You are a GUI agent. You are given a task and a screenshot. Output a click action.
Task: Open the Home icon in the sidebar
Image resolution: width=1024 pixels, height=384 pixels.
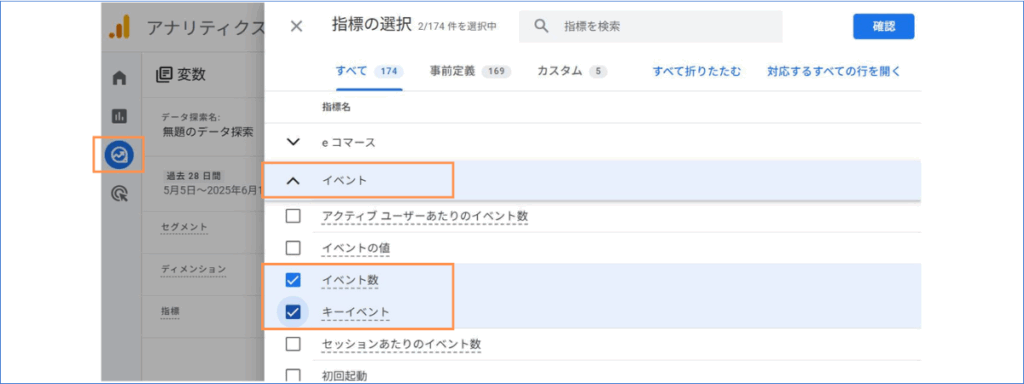[120, 78]
